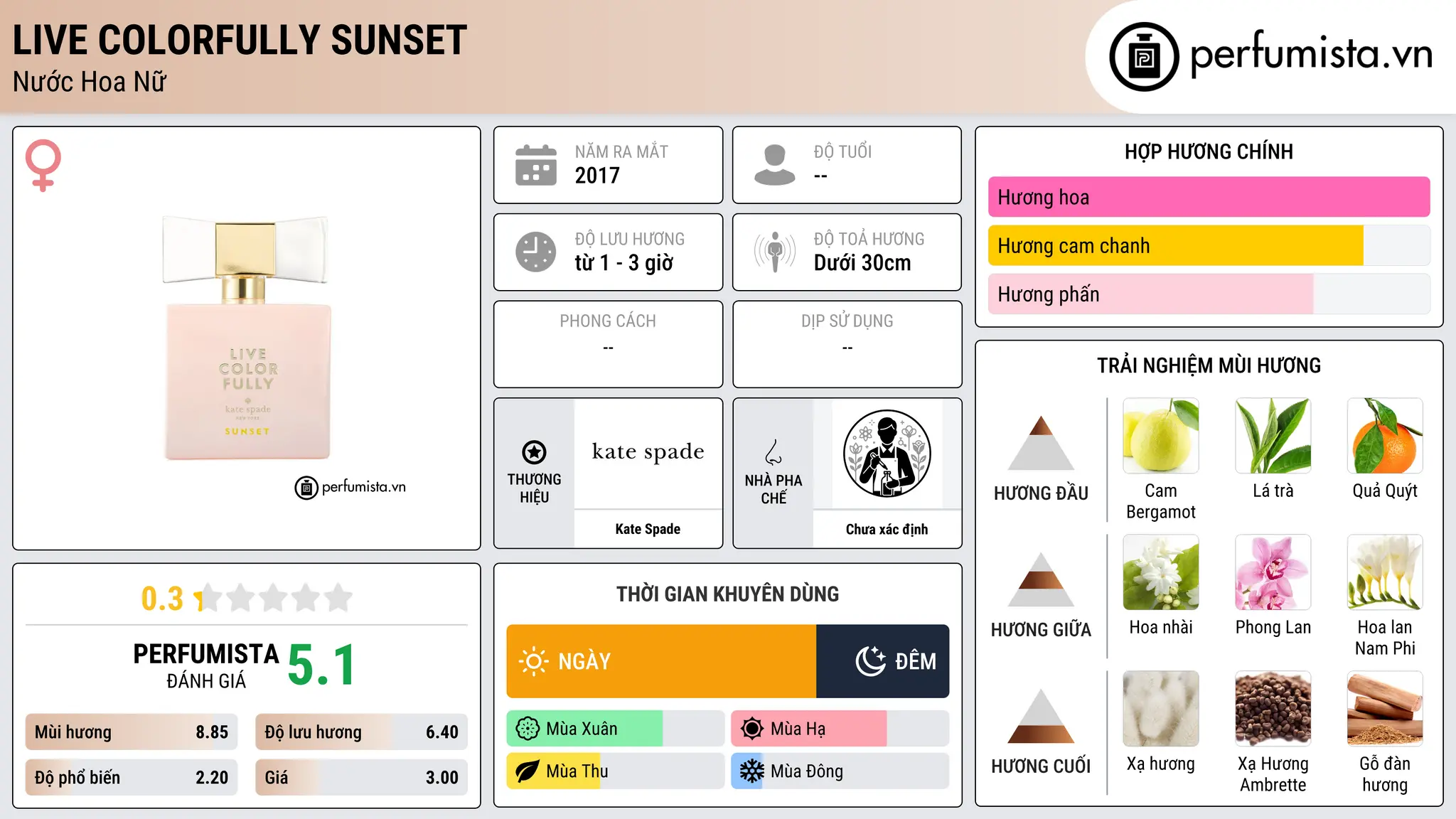Click the THỜI GIAN KHUYÊN DÙNG heading
The width and height of the screenshot is (1456, 819).
click(727, 594)
